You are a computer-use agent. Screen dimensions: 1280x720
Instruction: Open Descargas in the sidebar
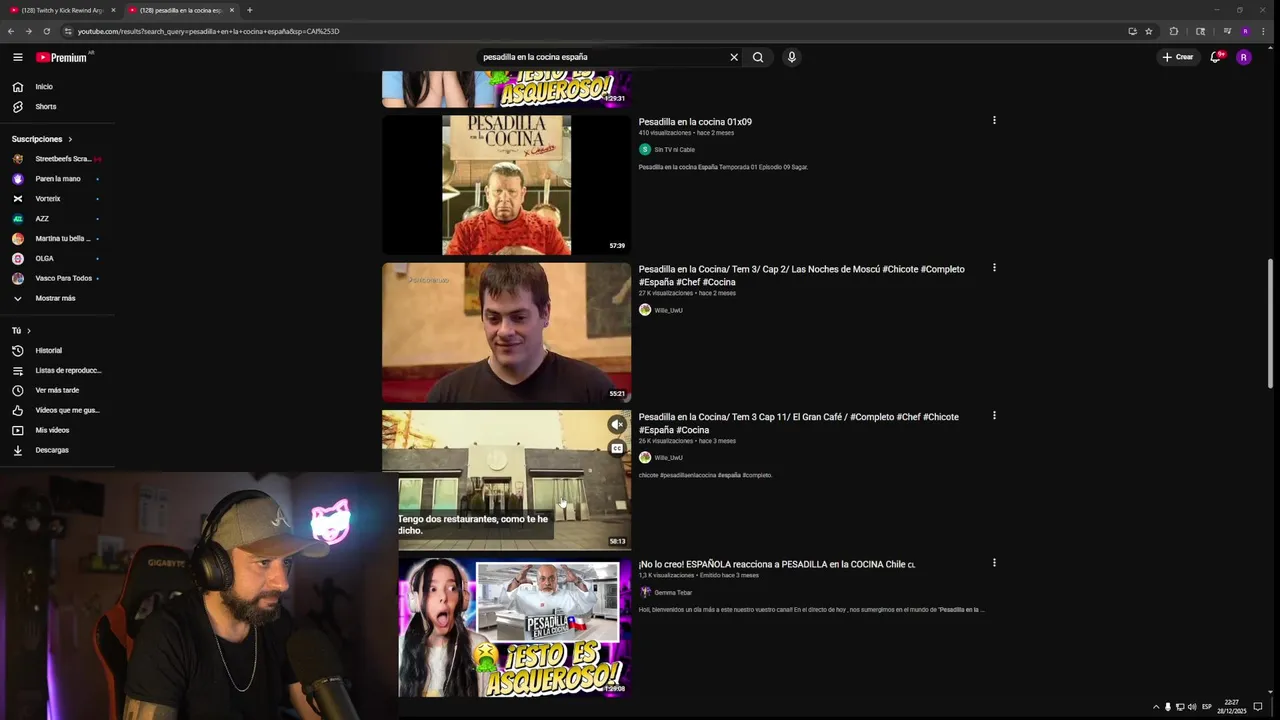click(57, 451)
